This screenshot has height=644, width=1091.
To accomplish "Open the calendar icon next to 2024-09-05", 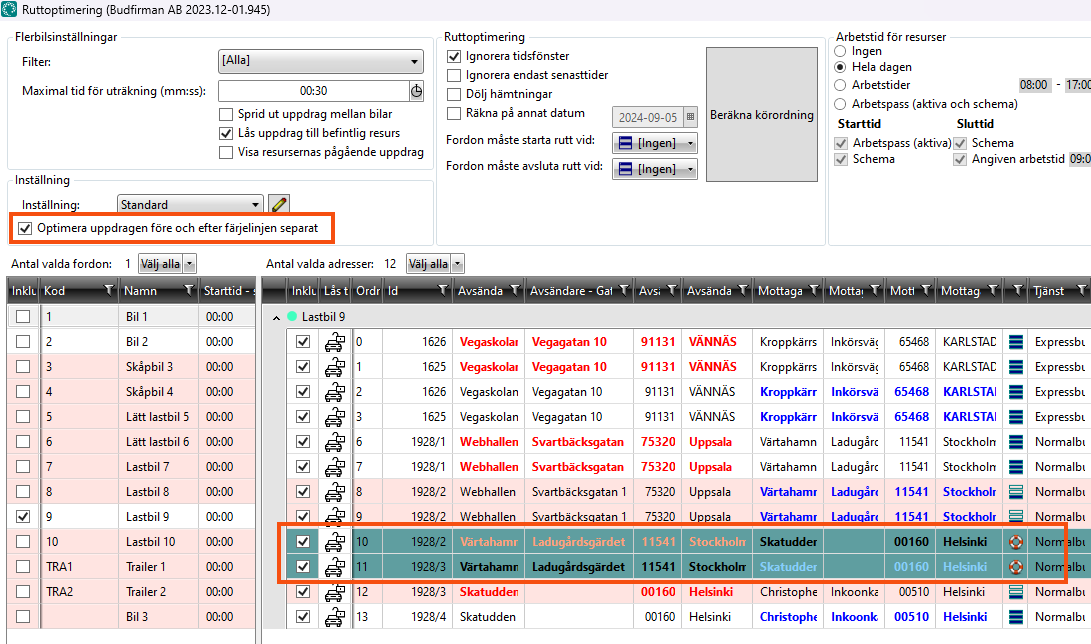I will (x=690, y=116).
